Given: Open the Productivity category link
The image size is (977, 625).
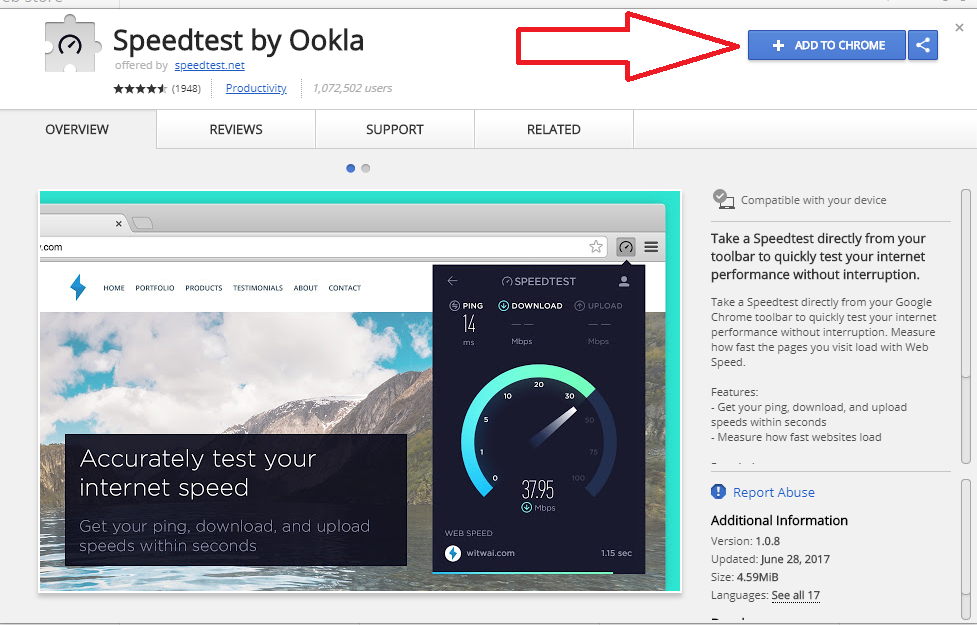Looking at the screenshot, I should click(256, 88).
